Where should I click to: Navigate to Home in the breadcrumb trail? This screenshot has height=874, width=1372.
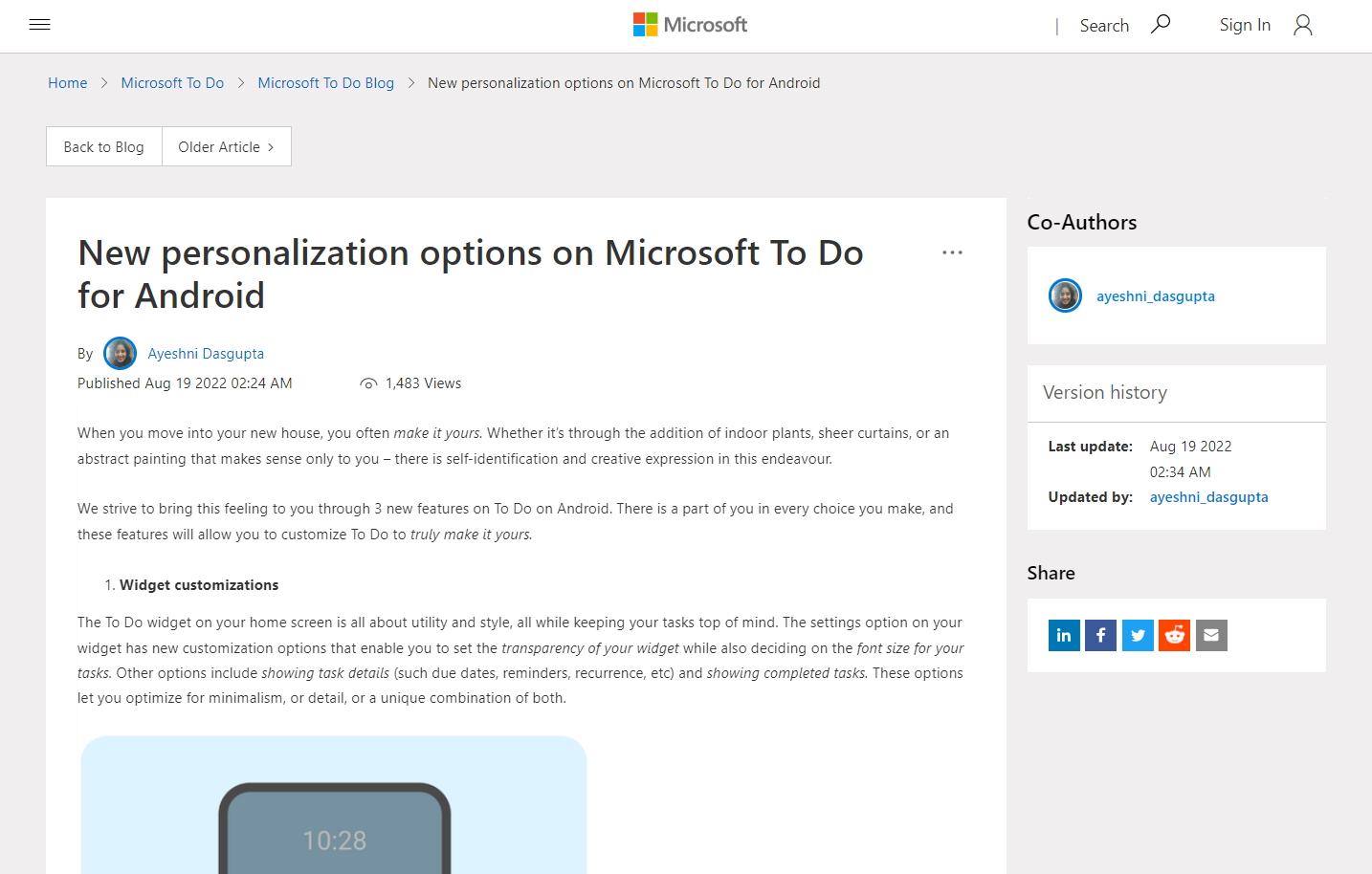(x=67, y=82)
